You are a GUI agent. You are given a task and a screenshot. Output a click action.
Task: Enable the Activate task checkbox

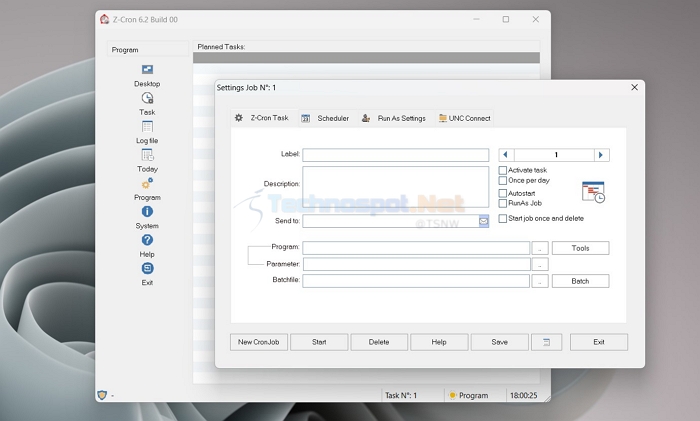(503, 170)
